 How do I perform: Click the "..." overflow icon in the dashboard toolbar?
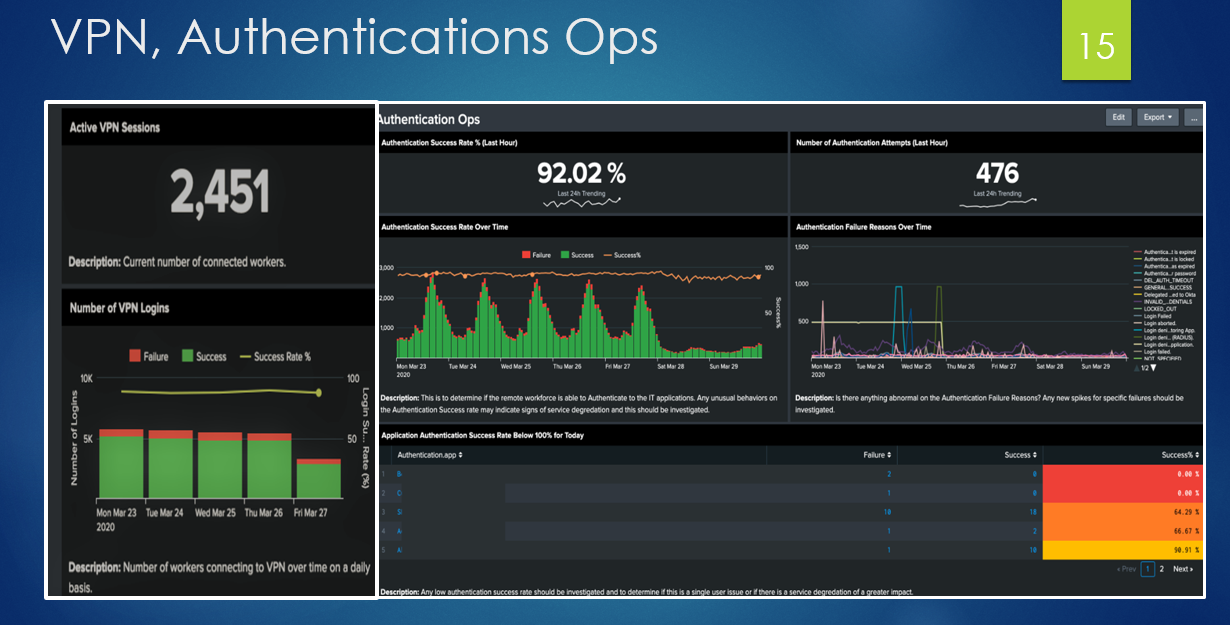pos(1193,117)
